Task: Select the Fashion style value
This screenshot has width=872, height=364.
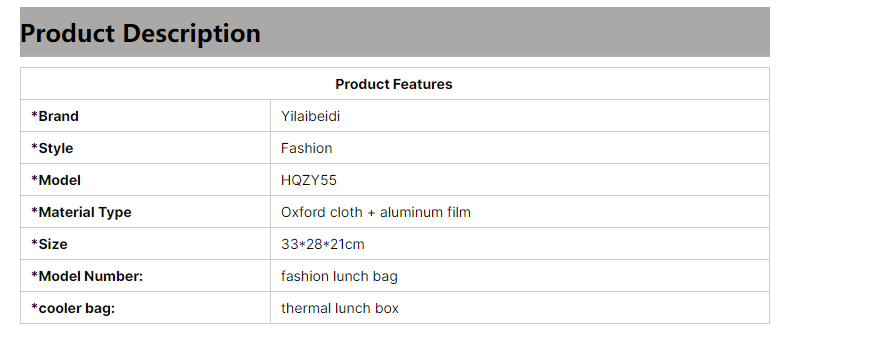Action: pos(306,148)
